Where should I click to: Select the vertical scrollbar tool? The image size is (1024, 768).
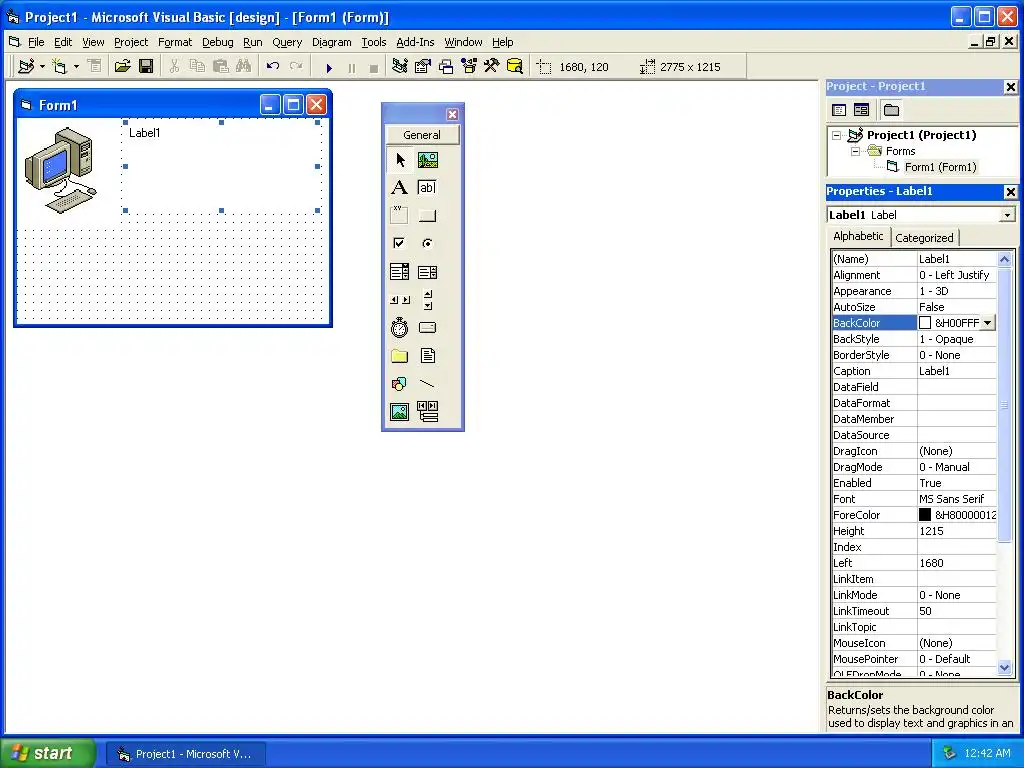(x=428, y=300)
